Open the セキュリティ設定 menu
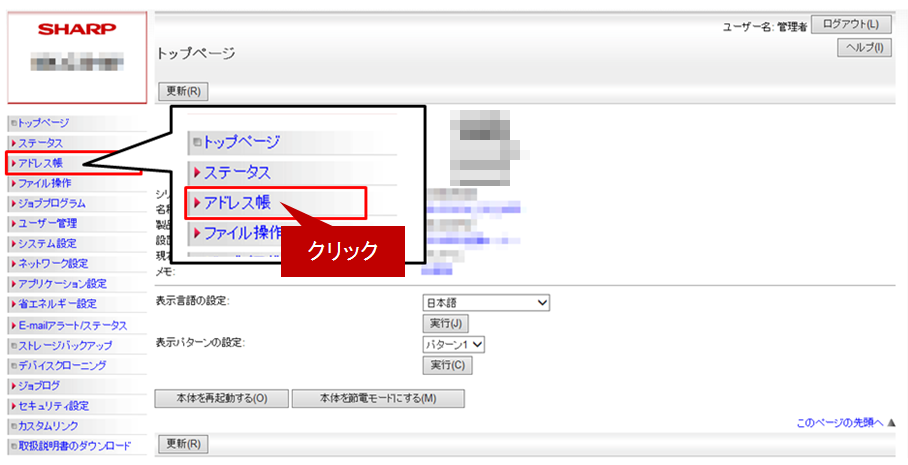This screenshot has width=908, height=465. tap(53, 406)
